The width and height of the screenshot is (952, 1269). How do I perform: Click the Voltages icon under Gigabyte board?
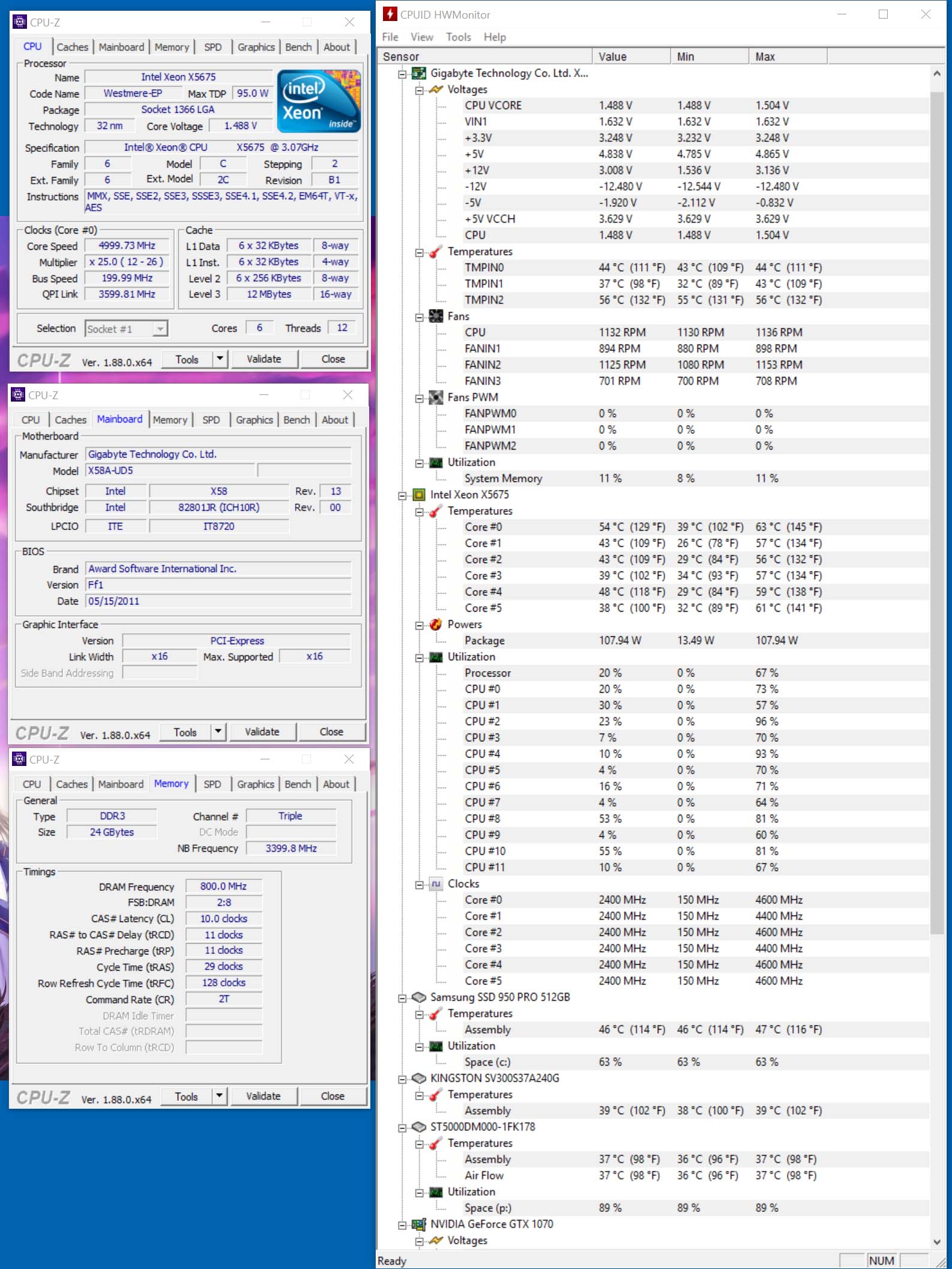(436, 89)
